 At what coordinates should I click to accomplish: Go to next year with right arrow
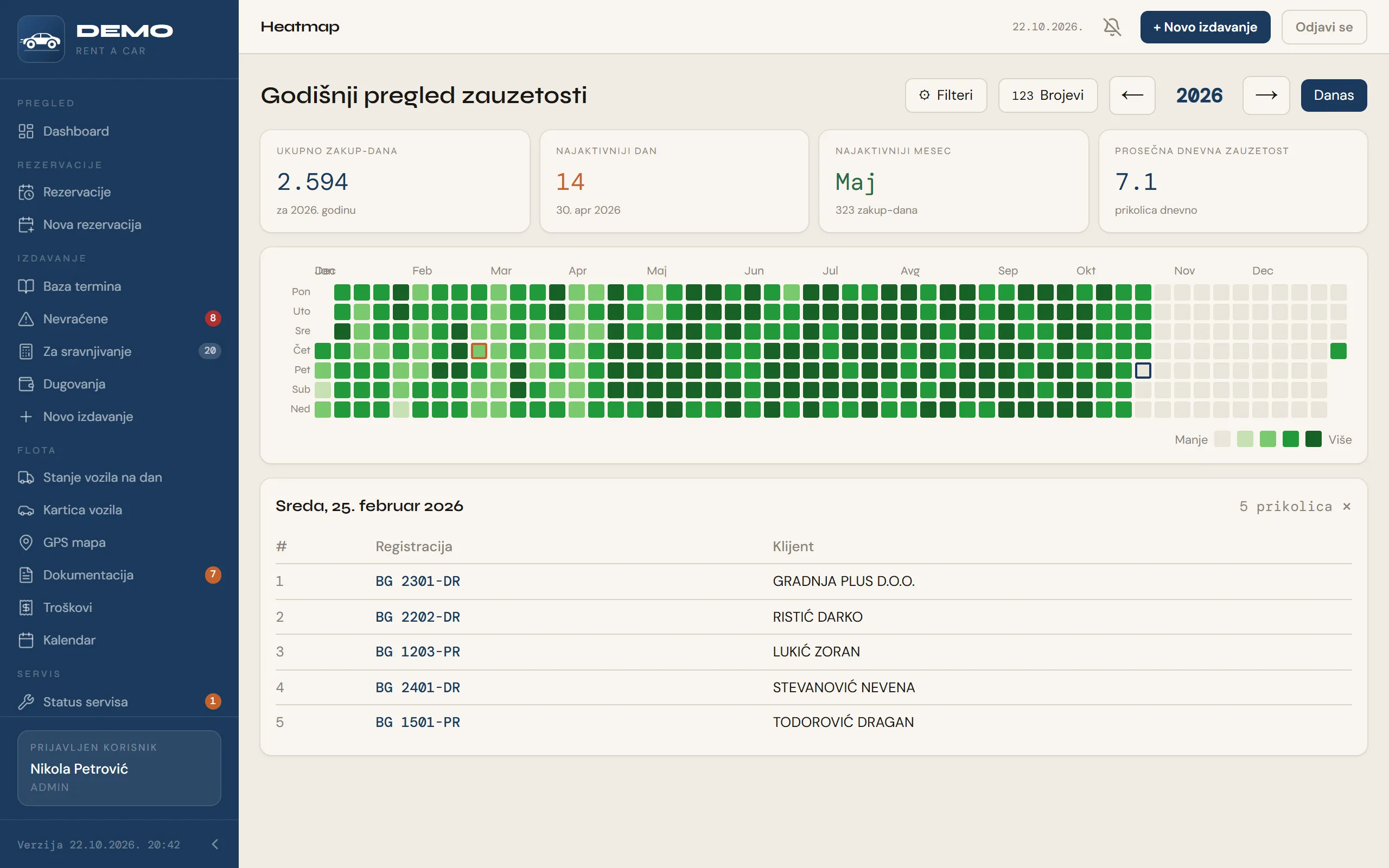coord(1266,95)
